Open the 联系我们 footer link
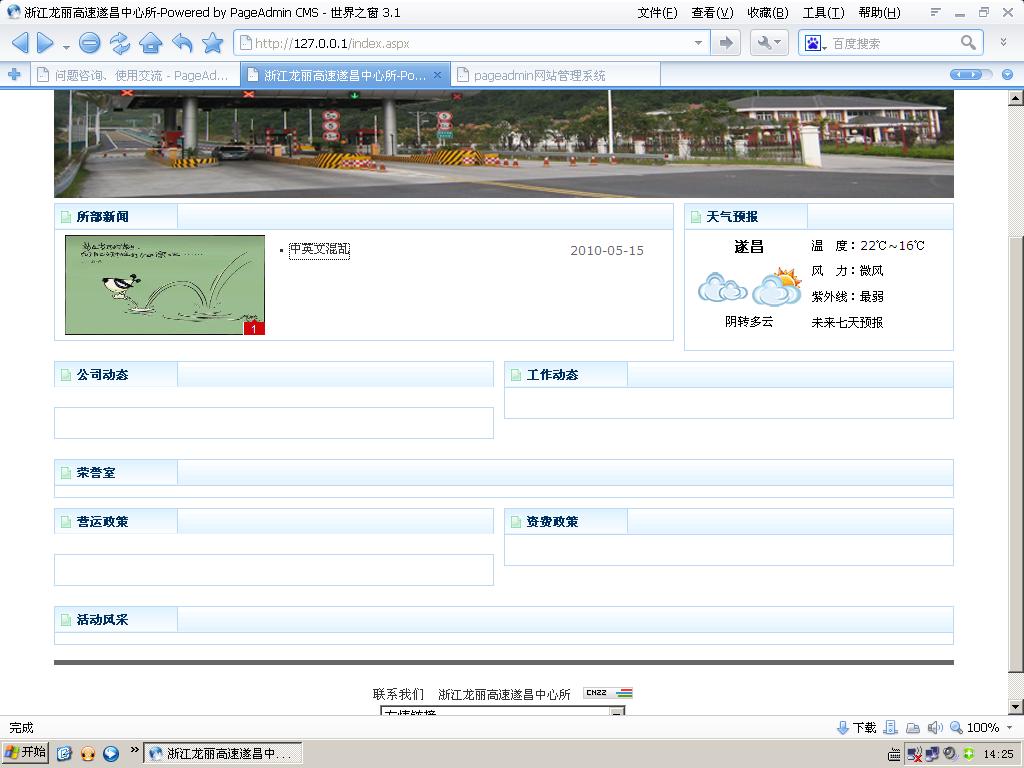The image size is (1024, 768). coord(398,694)
